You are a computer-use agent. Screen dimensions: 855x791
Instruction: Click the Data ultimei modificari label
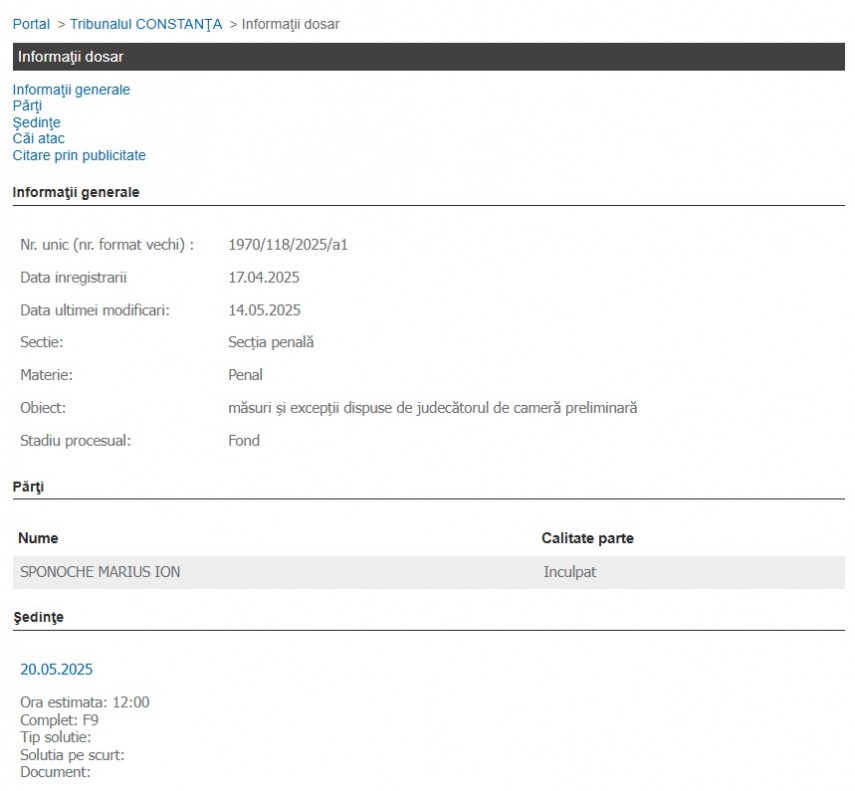point(95,310)
